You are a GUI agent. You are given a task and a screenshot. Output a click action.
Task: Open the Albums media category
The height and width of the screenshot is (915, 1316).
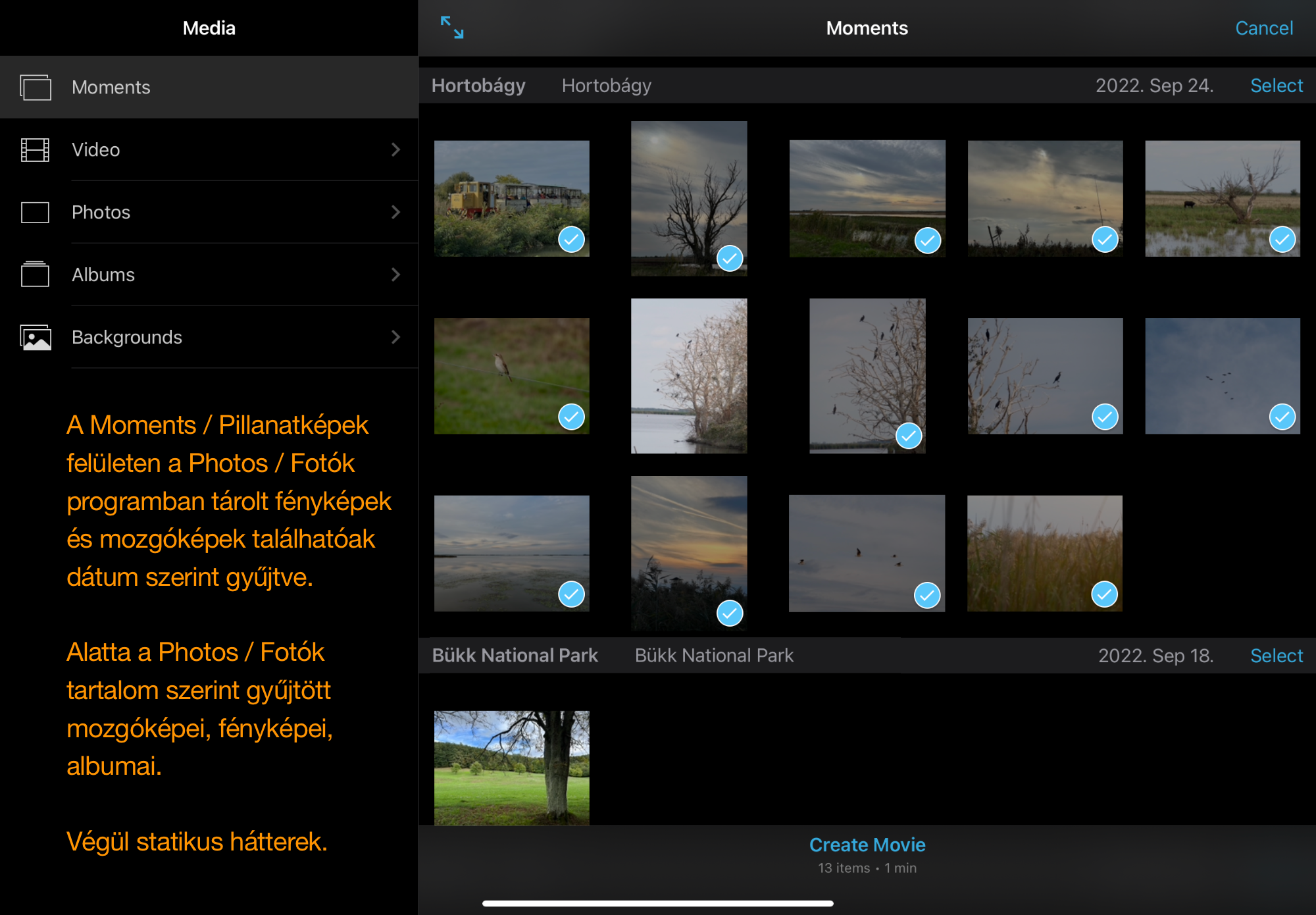(209, 274)
